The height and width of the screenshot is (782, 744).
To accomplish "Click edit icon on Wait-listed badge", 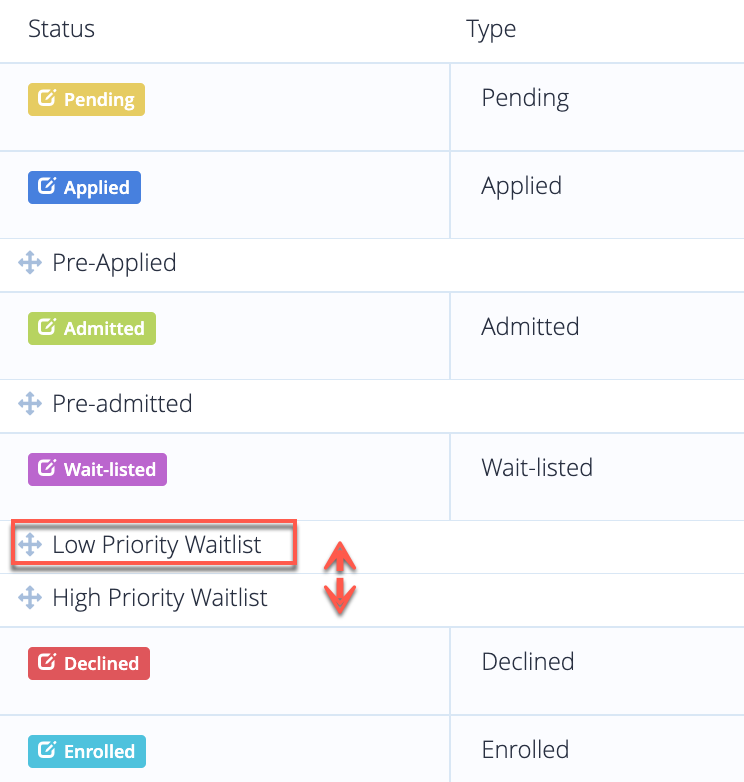I will [47, 468].
